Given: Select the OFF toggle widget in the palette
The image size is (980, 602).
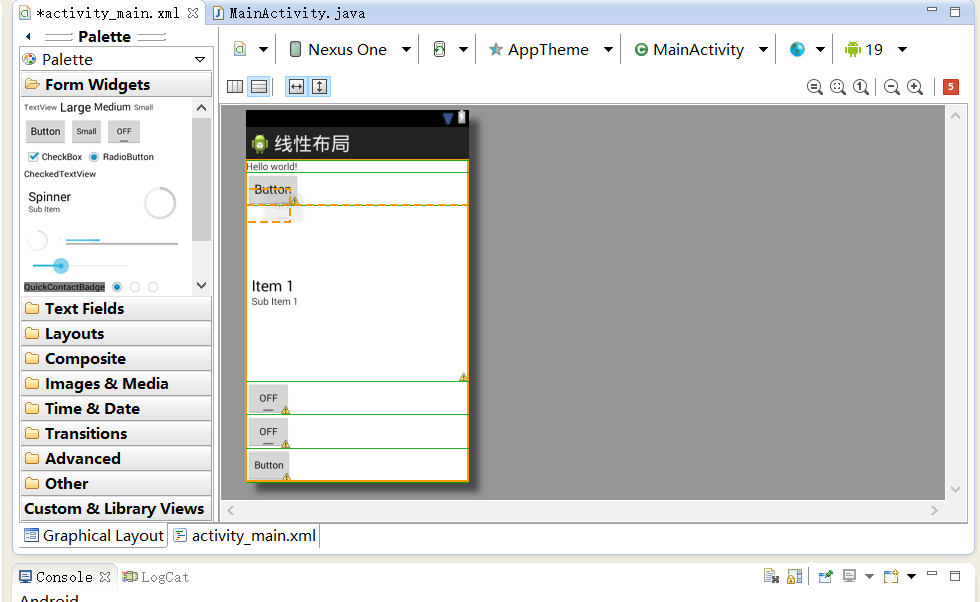Looking at the screenshot, I should (x=123, y=131).
